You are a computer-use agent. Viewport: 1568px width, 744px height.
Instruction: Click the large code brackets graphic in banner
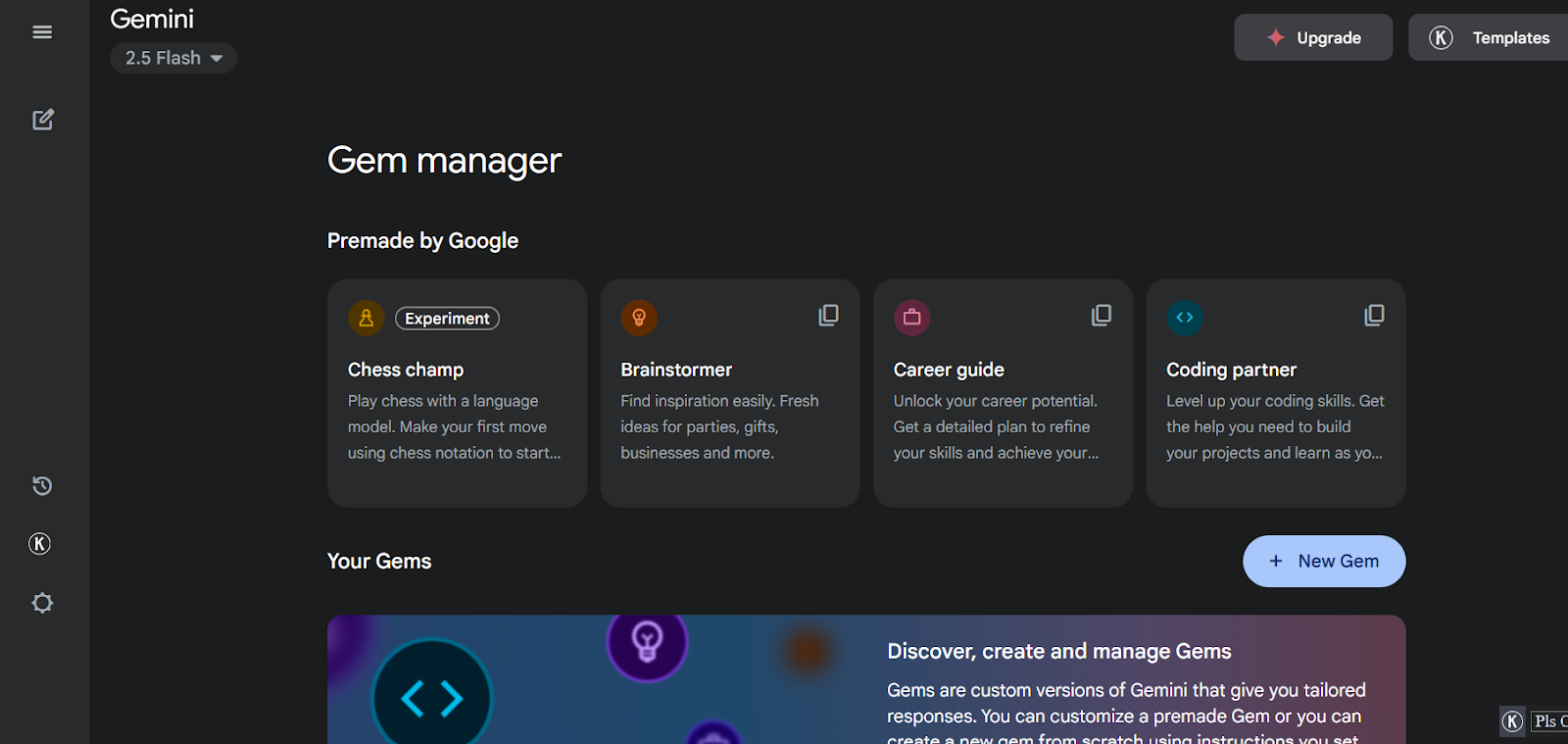(x=432, y=696)
